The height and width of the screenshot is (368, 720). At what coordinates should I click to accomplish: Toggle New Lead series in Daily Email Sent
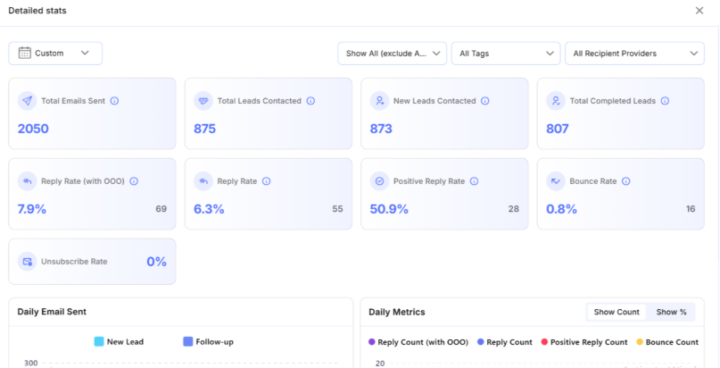(x=119, y=341)
